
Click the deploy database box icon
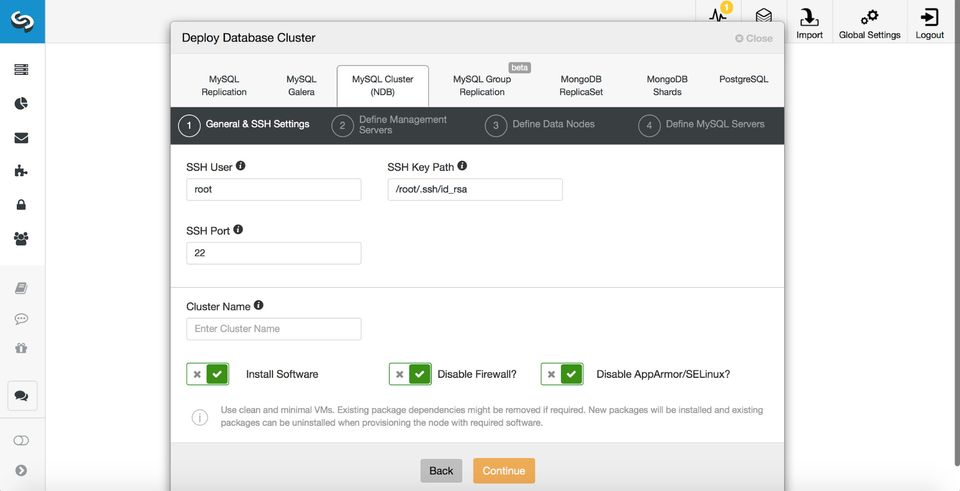click(763, 15)
